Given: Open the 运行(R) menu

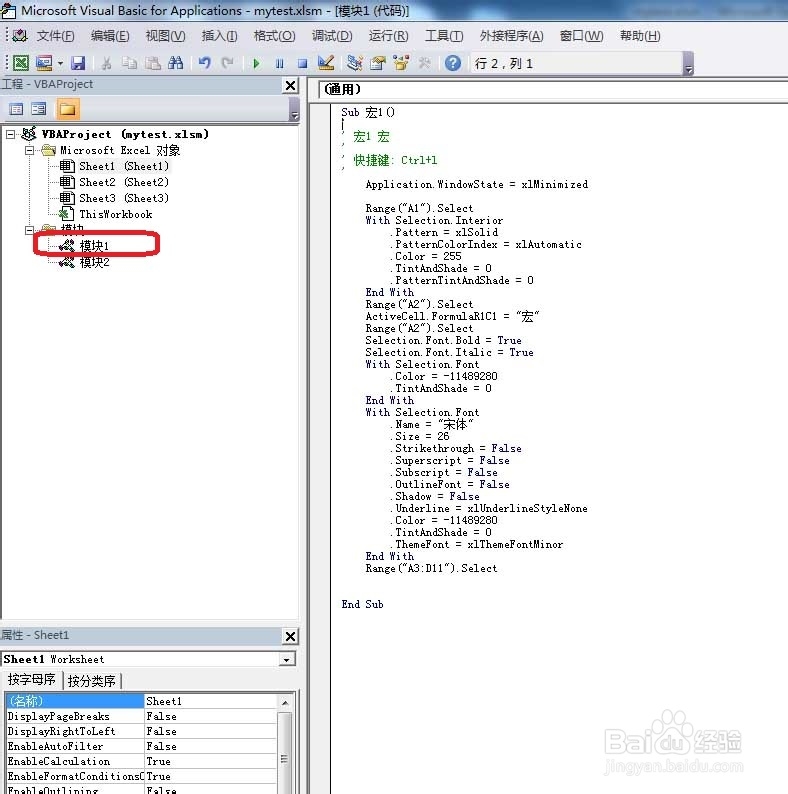Looking at the screenshot, I should tap(388, 36).
